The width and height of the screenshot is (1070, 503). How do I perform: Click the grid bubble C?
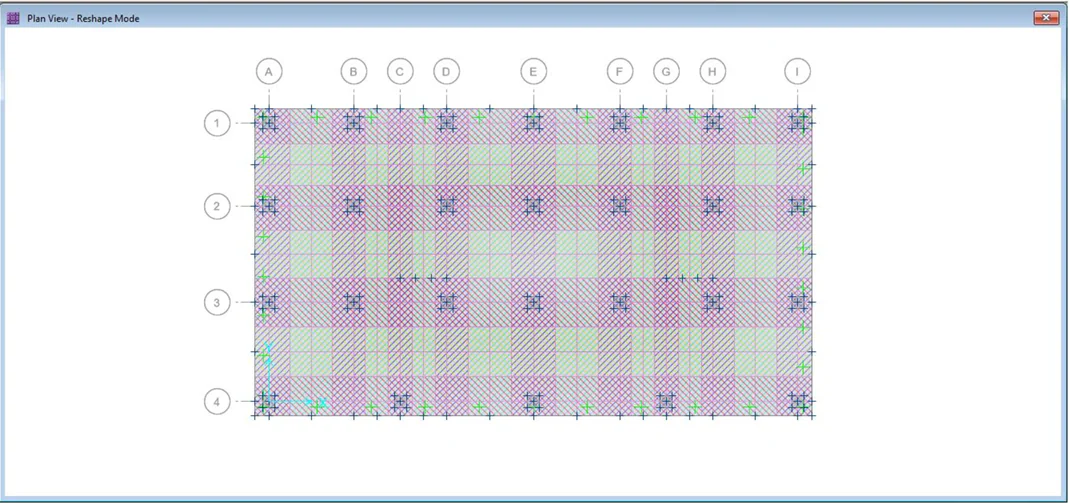400,72
